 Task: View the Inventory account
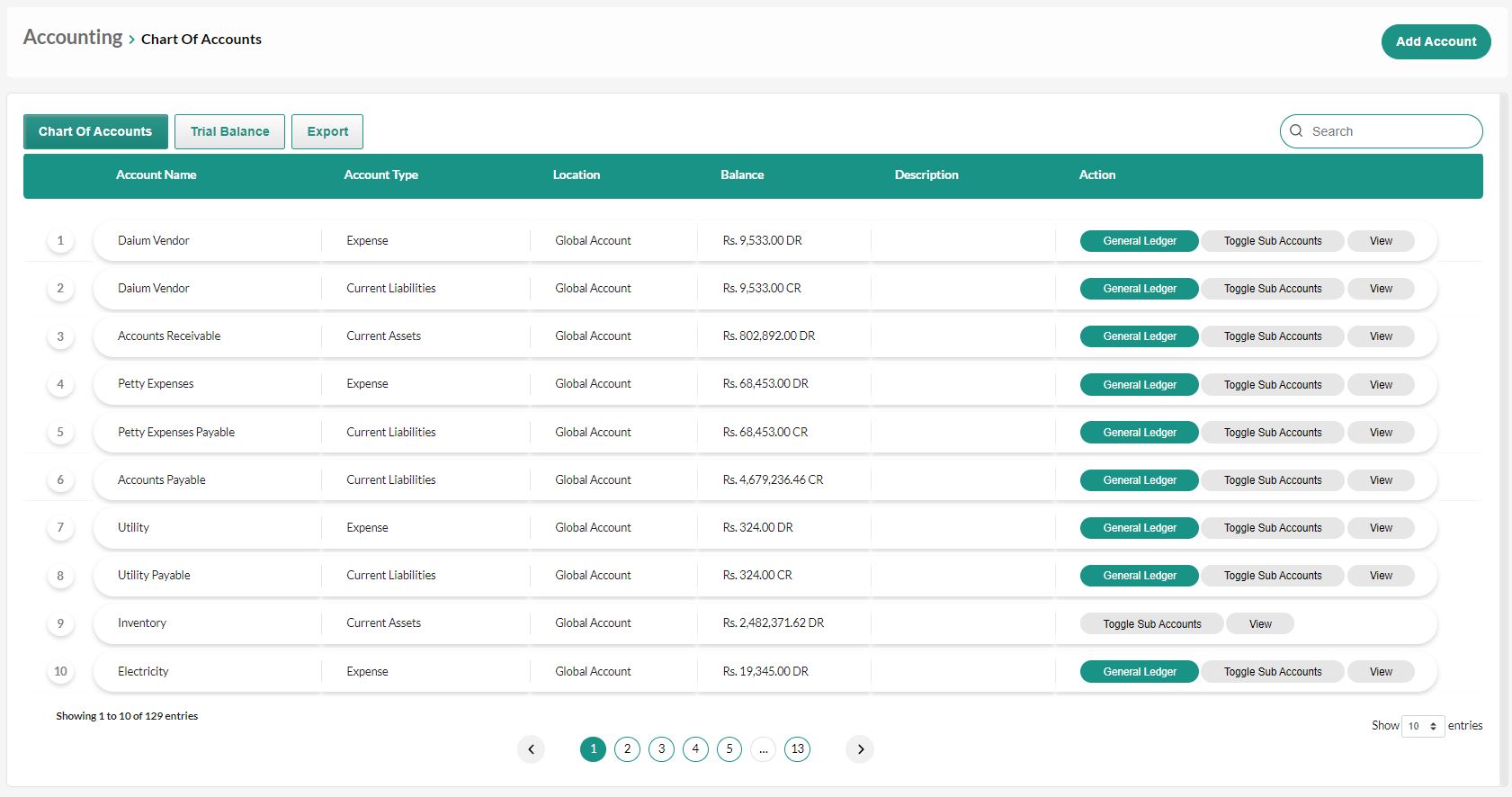pos(1260,624)
